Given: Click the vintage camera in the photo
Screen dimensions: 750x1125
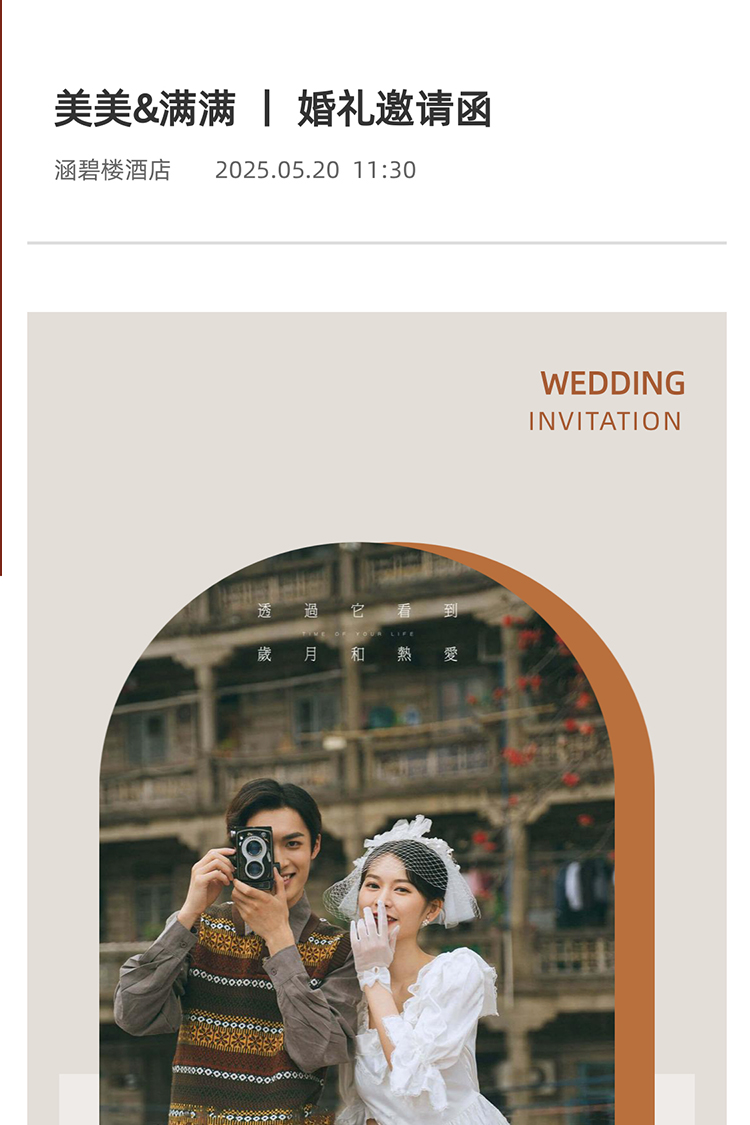Looking at the screenshot, I should click(x=253, y=857).
